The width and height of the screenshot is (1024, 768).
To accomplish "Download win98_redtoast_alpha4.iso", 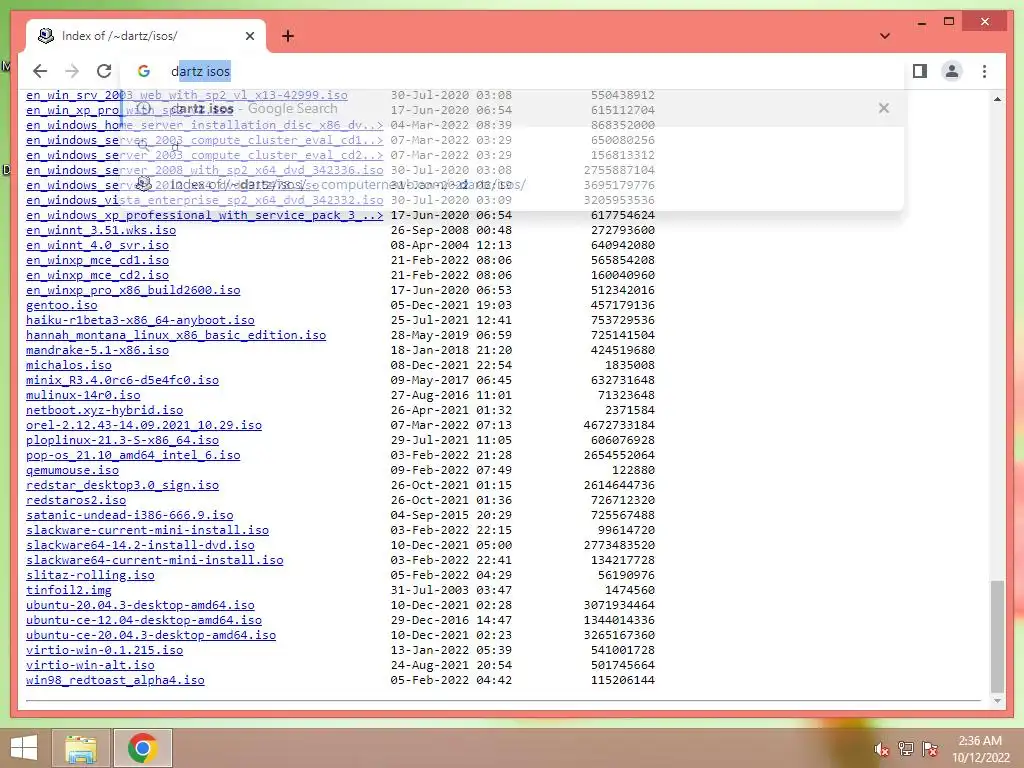I will click(115, 680).
